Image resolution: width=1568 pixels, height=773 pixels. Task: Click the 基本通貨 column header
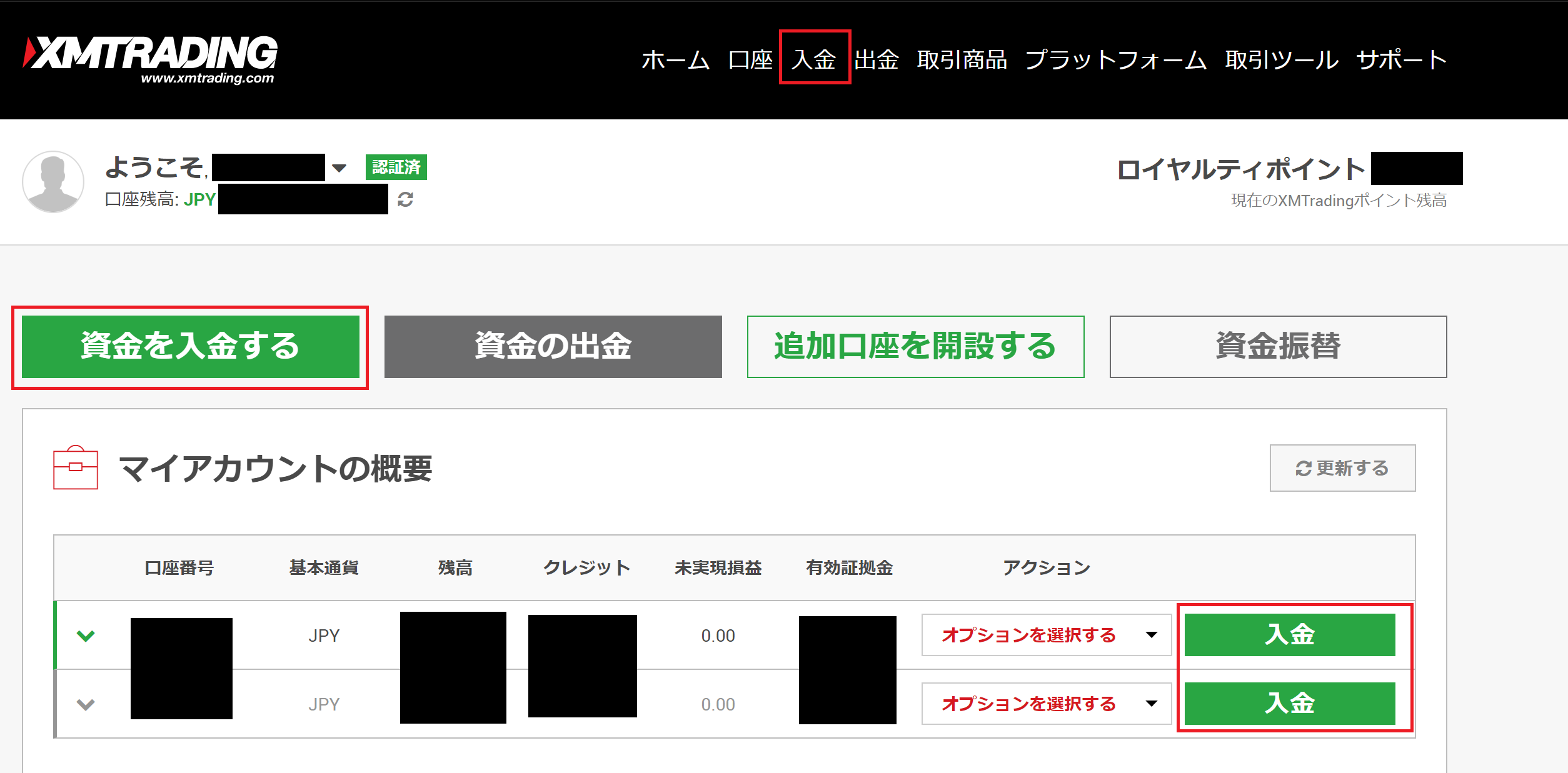tap(324, 567)
